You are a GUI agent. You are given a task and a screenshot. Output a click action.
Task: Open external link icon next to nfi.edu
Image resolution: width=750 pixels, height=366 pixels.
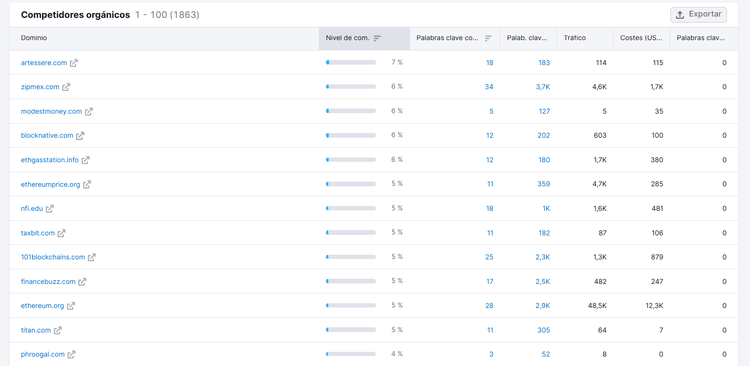pos(50,209)
